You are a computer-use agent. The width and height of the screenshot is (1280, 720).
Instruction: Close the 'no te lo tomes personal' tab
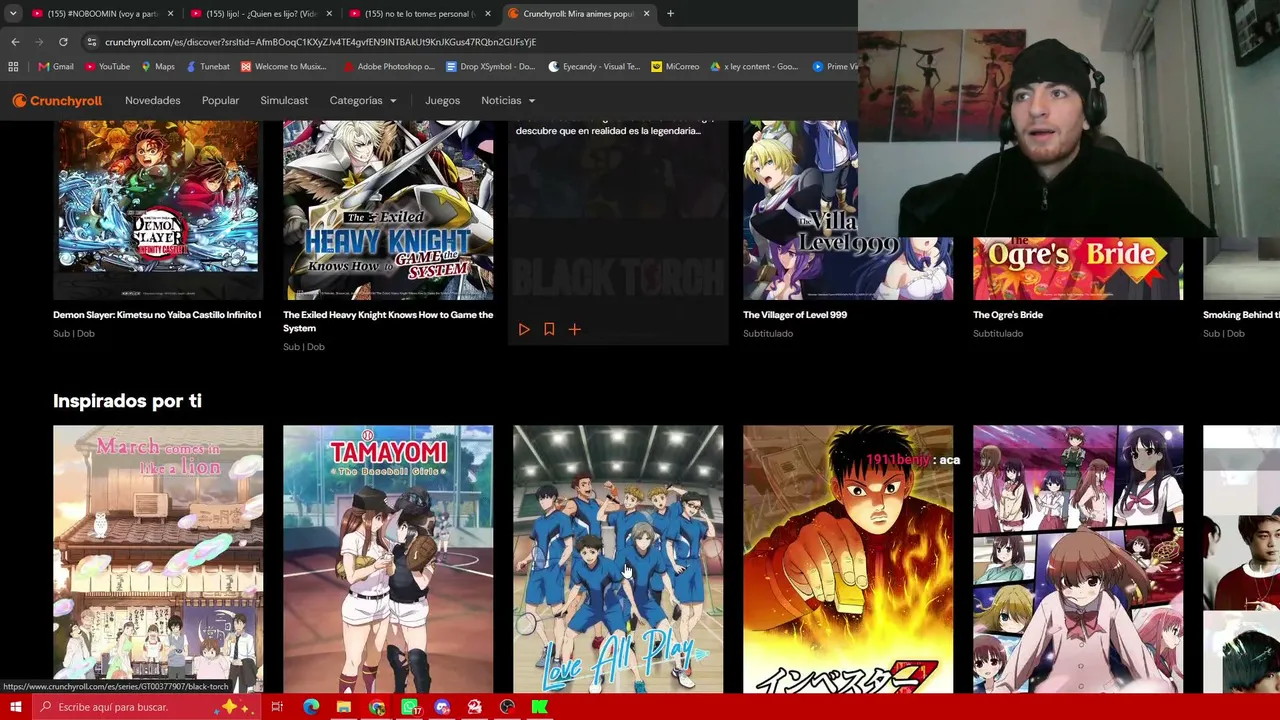[488, 14]
